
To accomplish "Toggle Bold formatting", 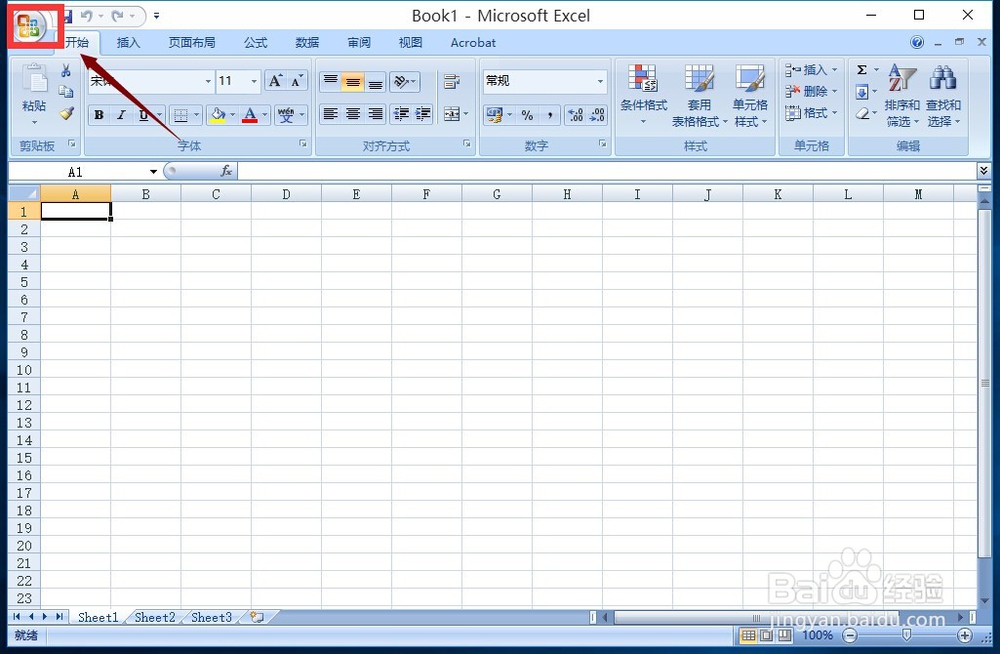I will tap(99, 115).
